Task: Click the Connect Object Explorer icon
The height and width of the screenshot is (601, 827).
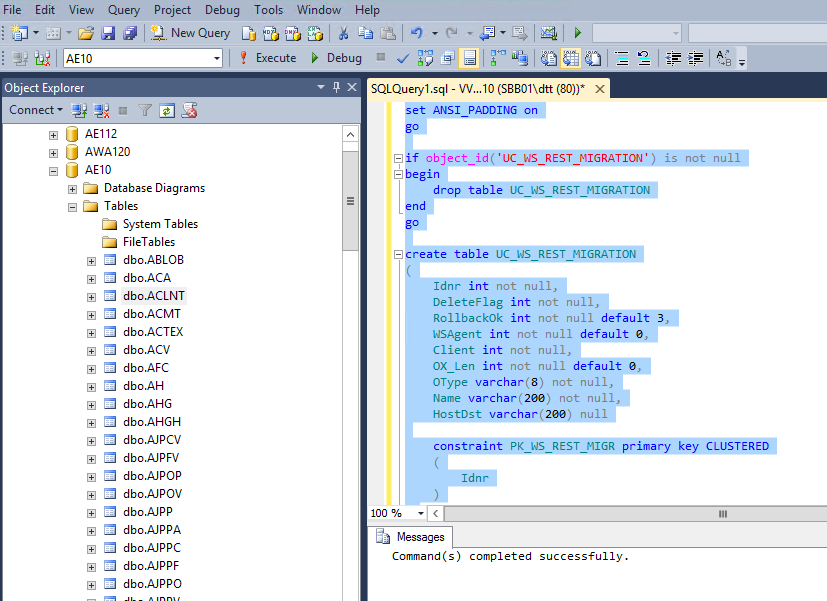Action: click(79, 110)
